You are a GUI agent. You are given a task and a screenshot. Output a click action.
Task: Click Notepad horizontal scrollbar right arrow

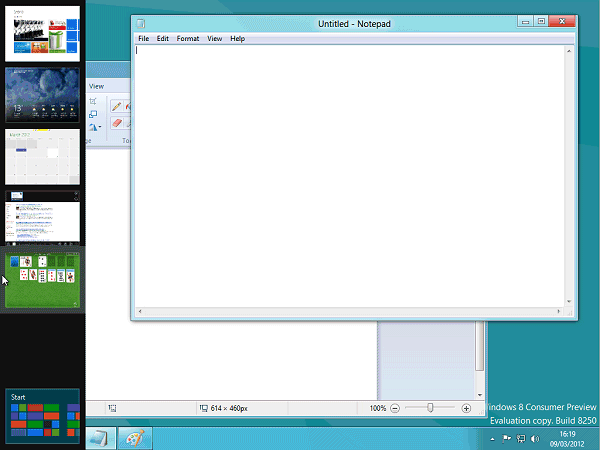pyautogui.click(x=559, y=311)
